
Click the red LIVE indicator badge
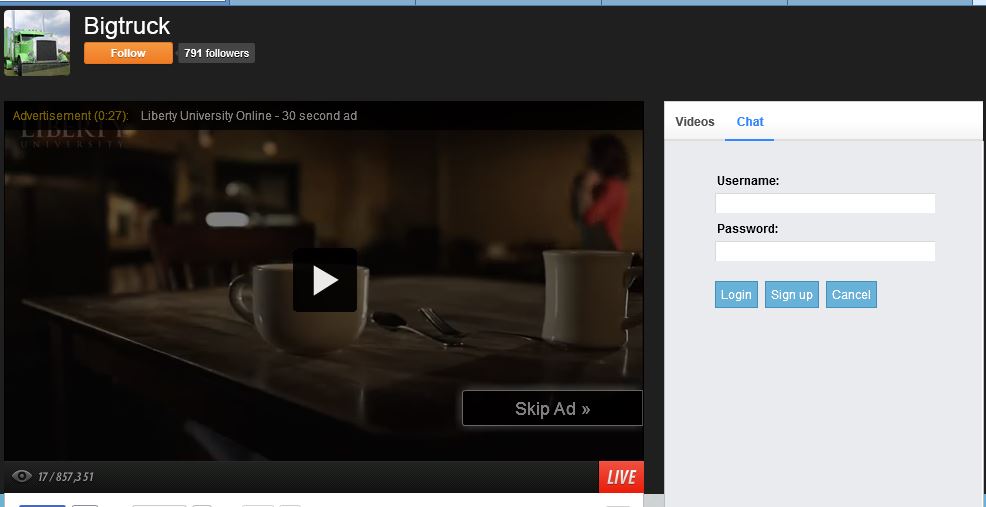(621, 477)
